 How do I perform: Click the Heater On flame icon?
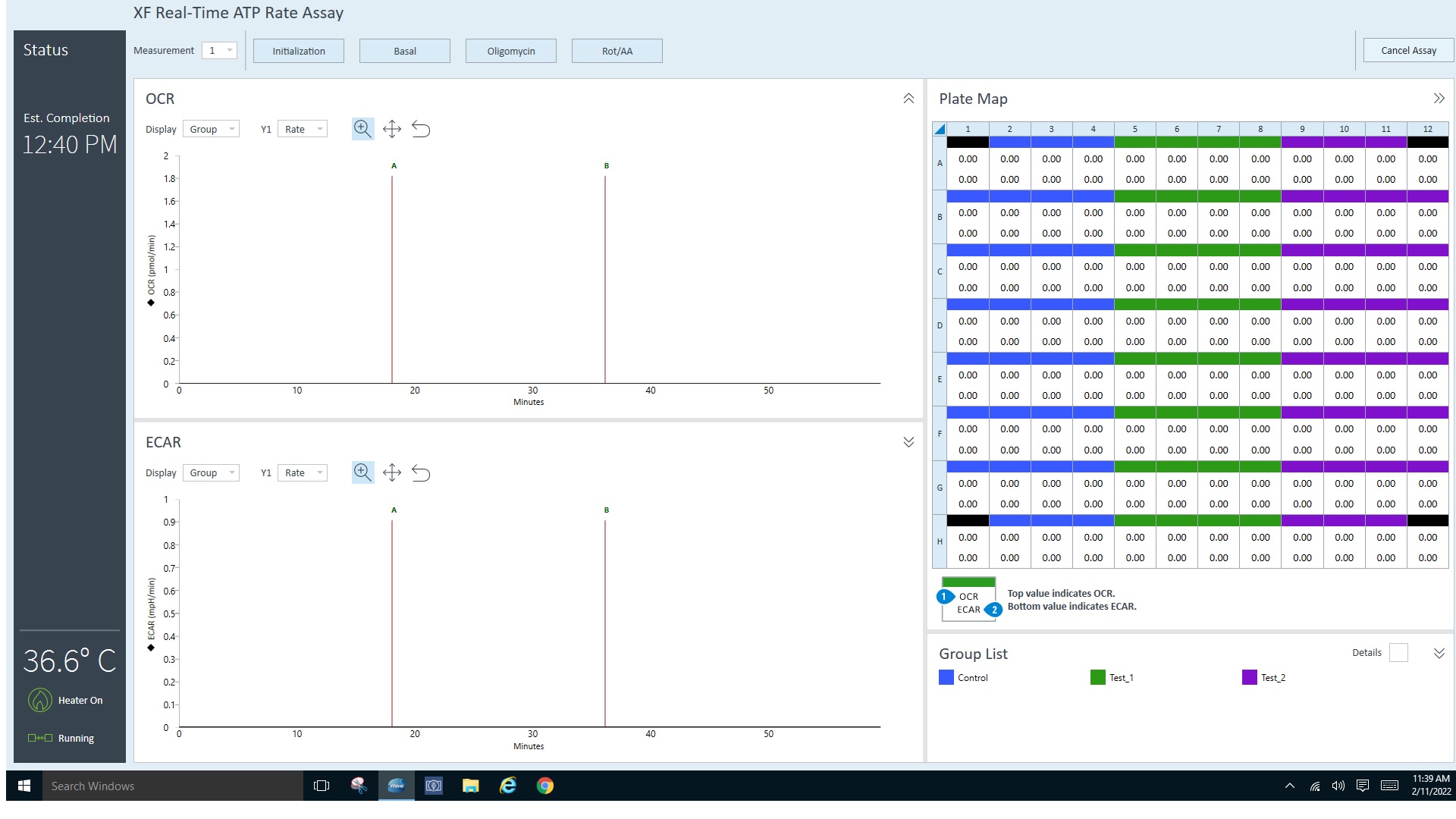tap(39, 700)
